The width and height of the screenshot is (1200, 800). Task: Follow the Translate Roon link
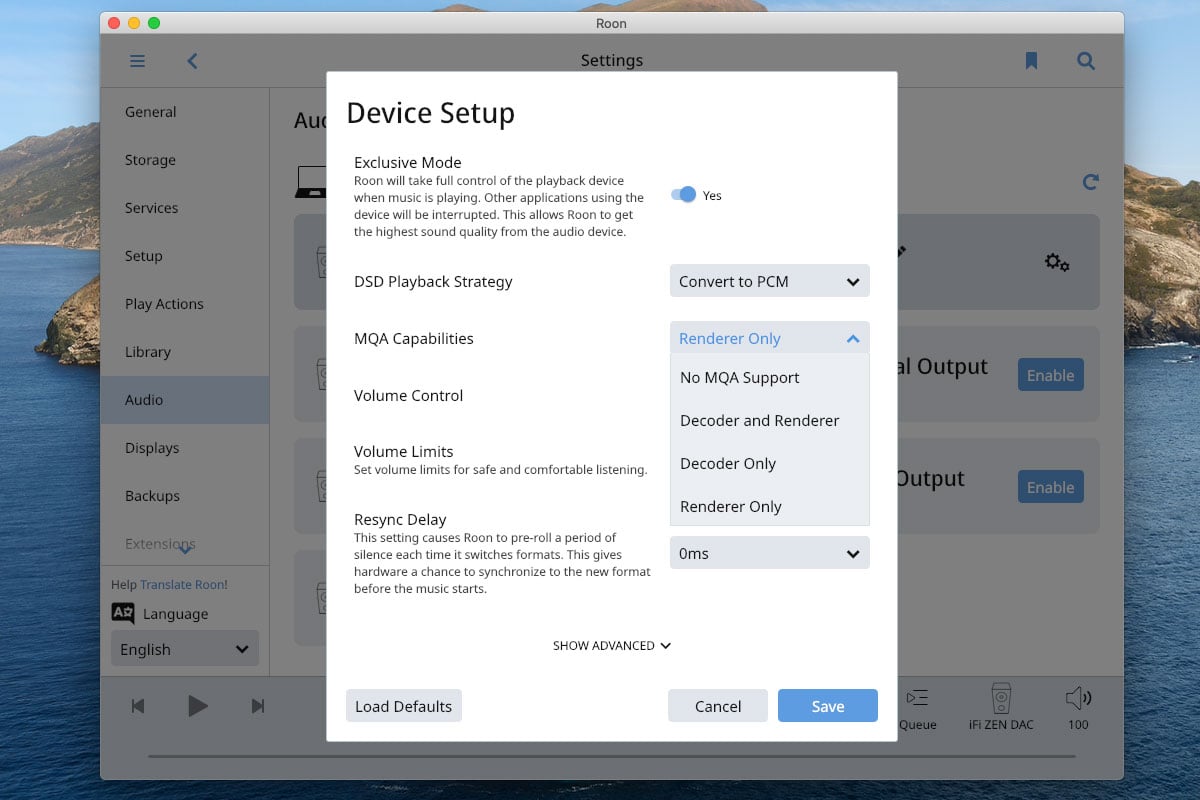tap(183, 584)
